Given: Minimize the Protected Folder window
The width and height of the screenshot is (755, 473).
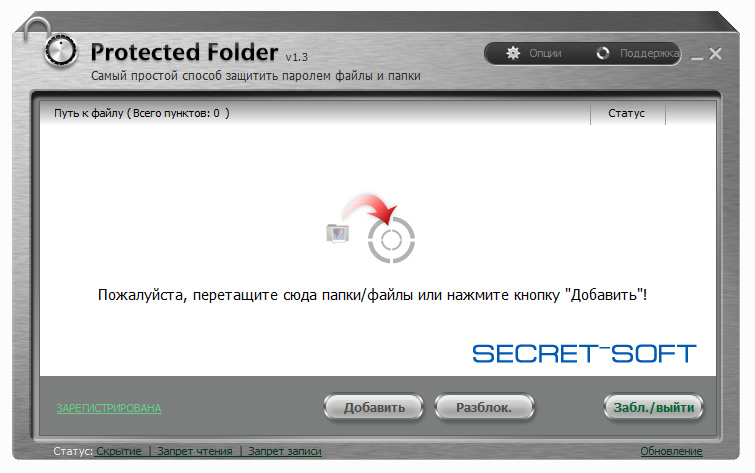Looking at the screenshot, I should click(x=697, y=54).
